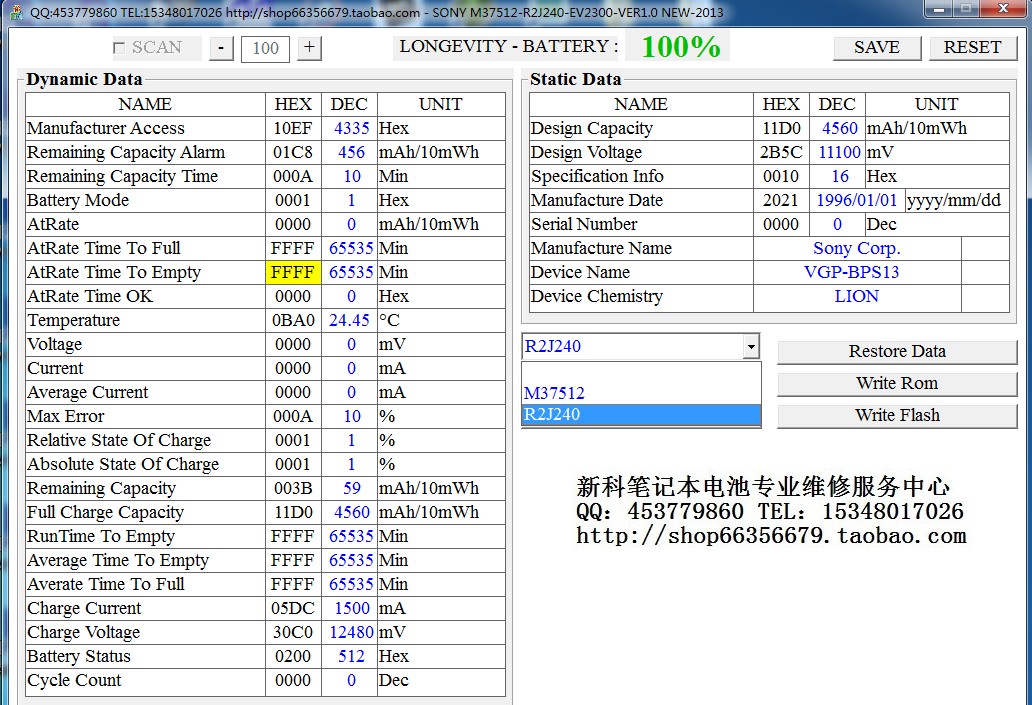This screenshot has width=1032, height=705.
Task: Click Remaining Capacity Alarm DEC value 456
Action: [x=349, y=153]
